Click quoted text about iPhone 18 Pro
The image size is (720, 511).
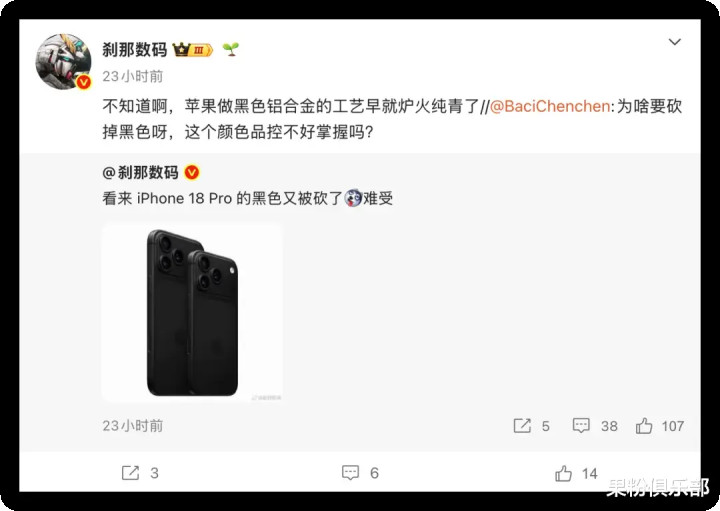coord(248,198)
